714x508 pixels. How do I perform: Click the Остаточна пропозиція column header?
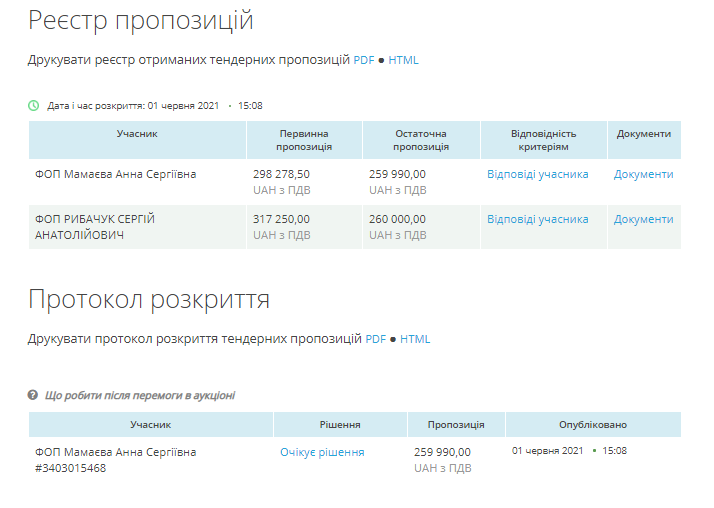[x=421, y=140]
